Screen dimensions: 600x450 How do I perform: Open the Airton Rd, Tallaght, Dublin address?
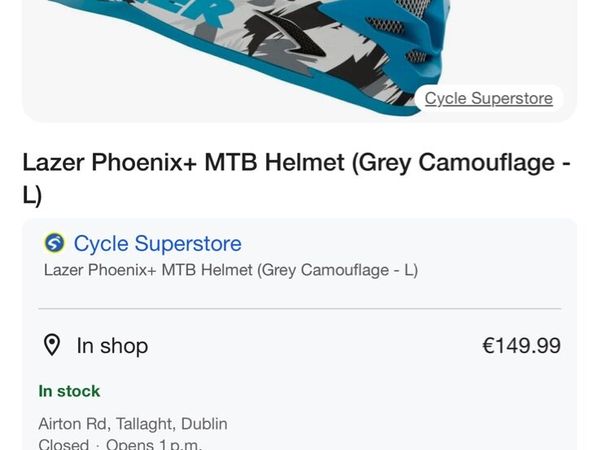(x=132, y=423)
